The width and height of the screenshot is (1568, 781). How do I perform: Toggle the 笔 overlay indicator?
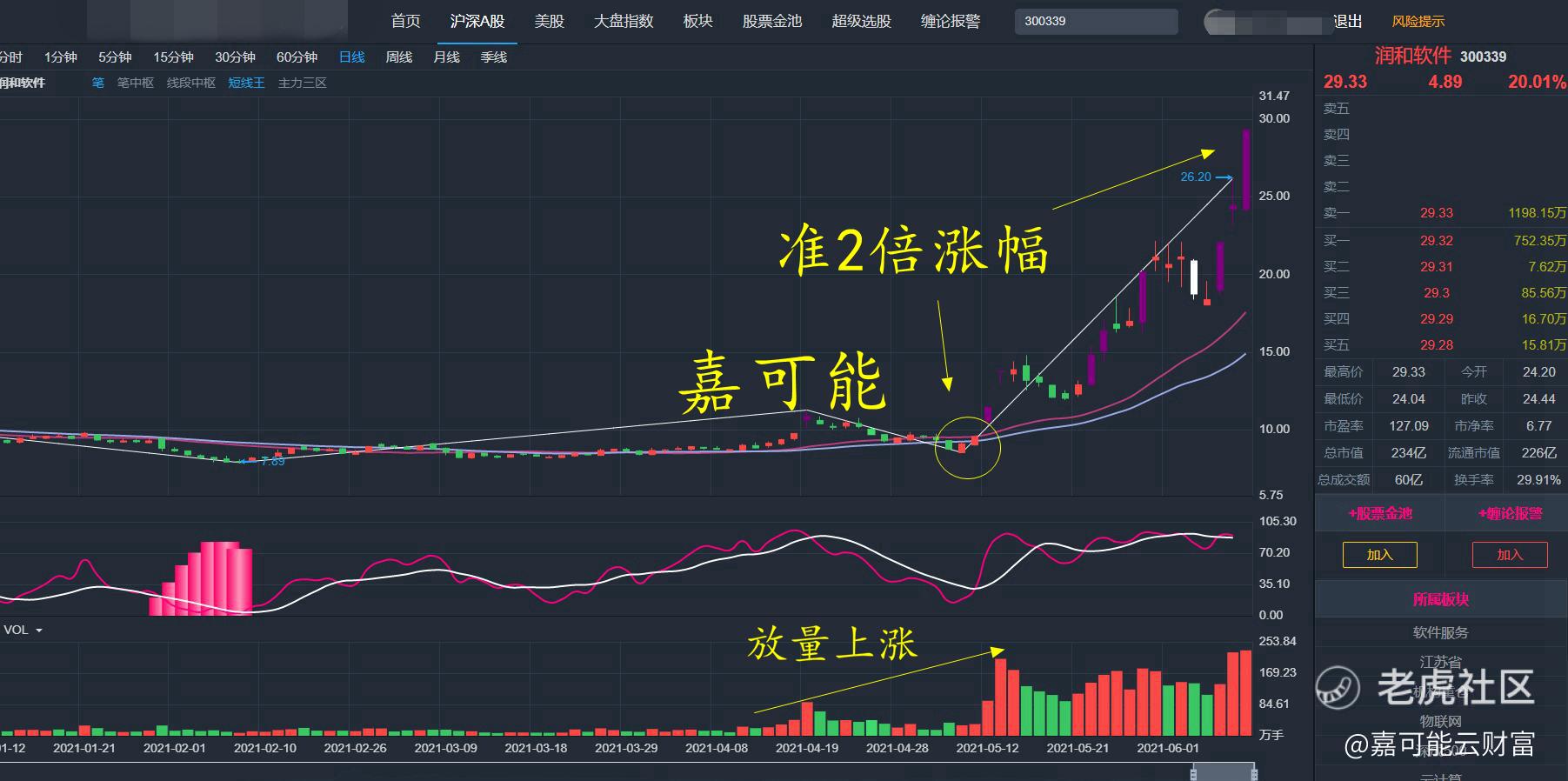pos(97,83)
